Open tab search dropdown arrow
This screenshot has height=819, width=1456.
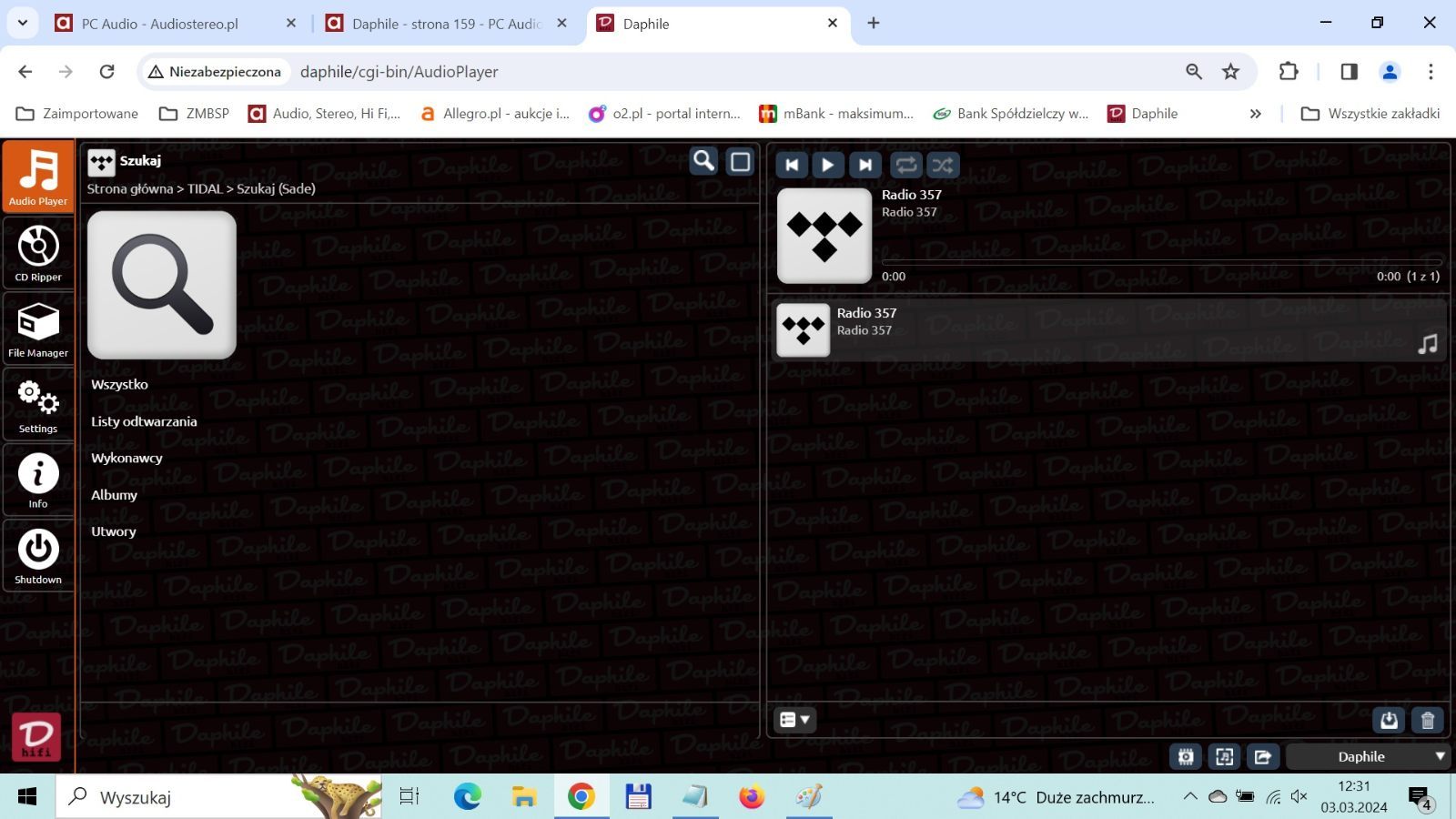(x=22, y=23)
